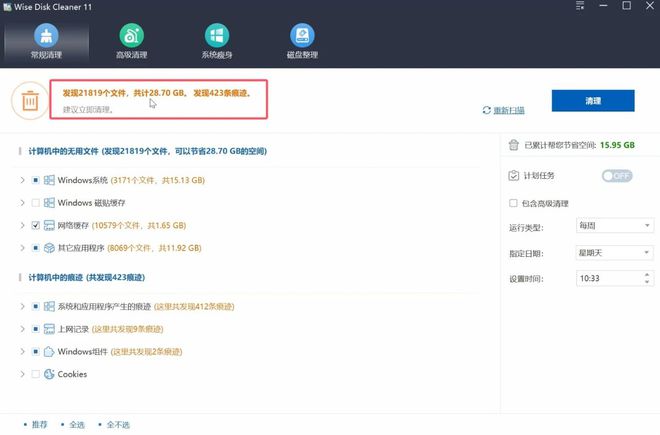
Task: Open the 高级清理 icon in toolbar
Action: [x=131, y=38]
